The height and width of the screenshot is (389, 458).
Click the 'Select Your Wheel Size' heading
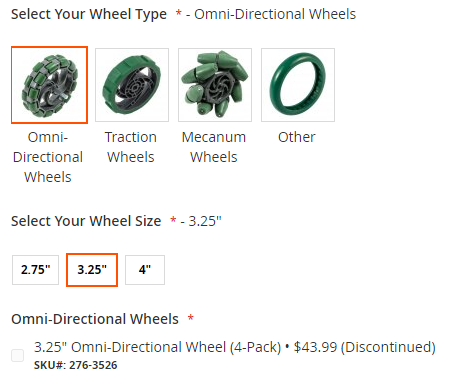point(86,221)
